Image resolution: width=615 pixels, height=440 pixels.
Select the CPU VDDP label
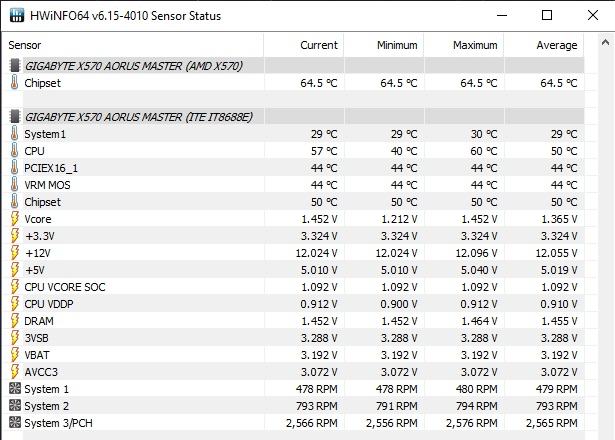click(49, 304)
